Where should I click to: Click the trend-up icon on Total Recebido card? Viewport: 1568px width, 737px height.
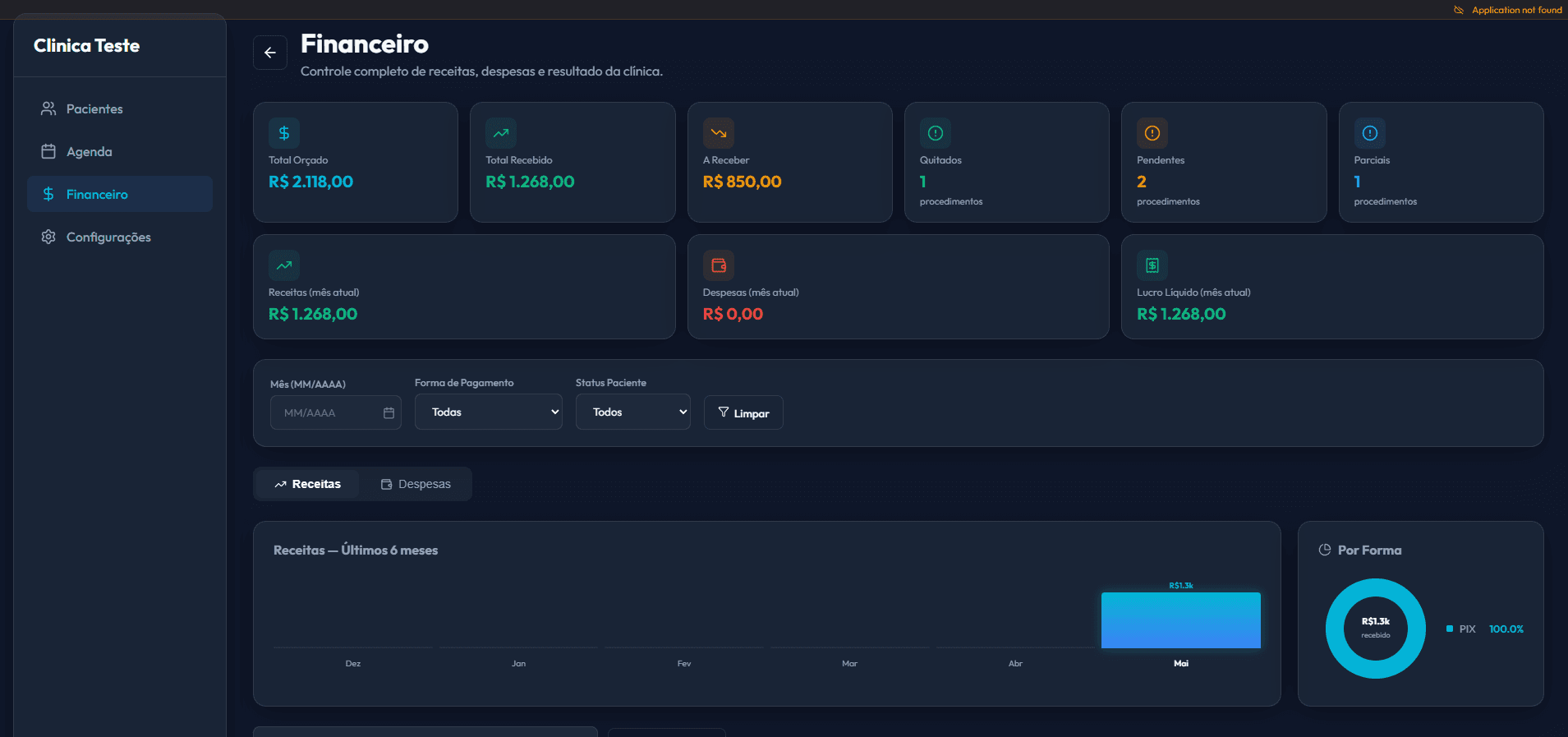(501, 133)
